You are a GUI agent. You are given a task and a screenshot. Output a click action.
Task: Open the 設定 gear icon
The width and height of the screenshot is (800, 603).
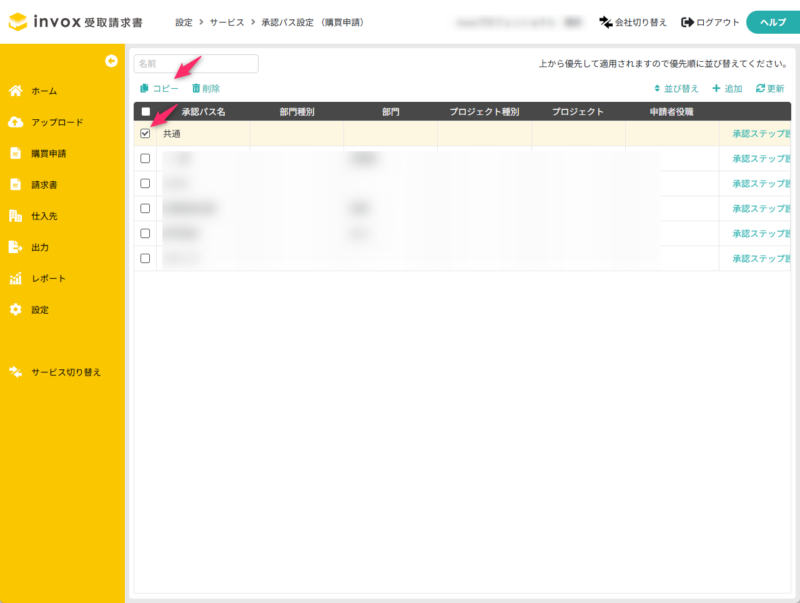[15, 310]
